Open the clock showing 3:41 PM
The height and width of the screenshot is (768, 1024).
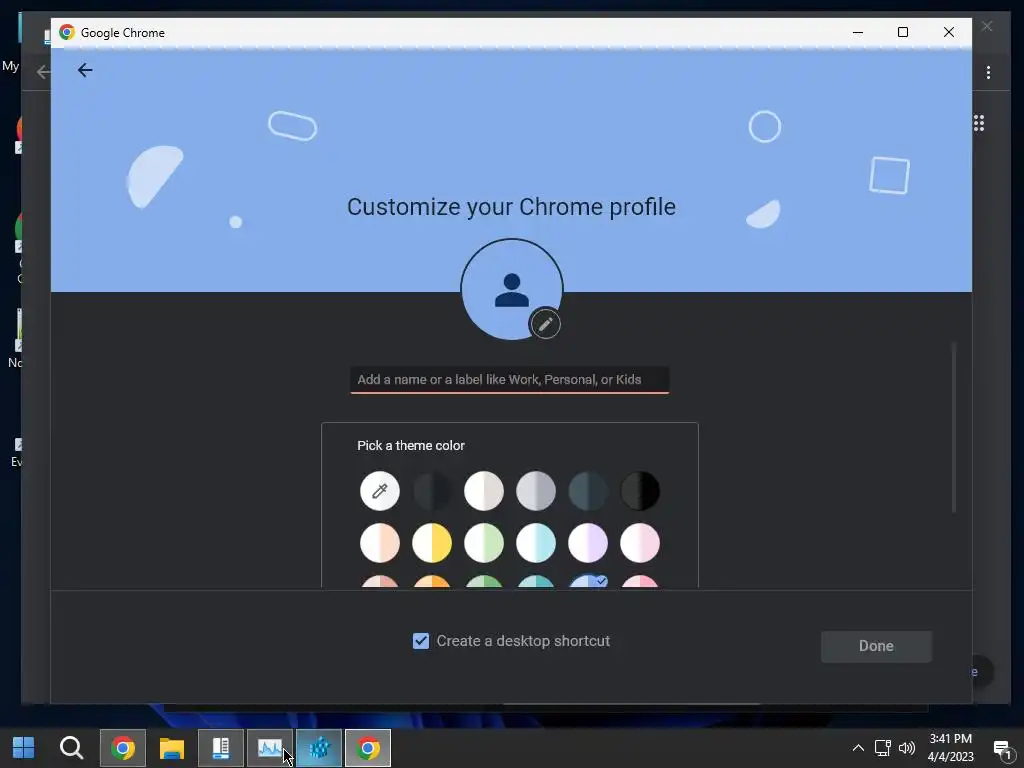point(951,748)
